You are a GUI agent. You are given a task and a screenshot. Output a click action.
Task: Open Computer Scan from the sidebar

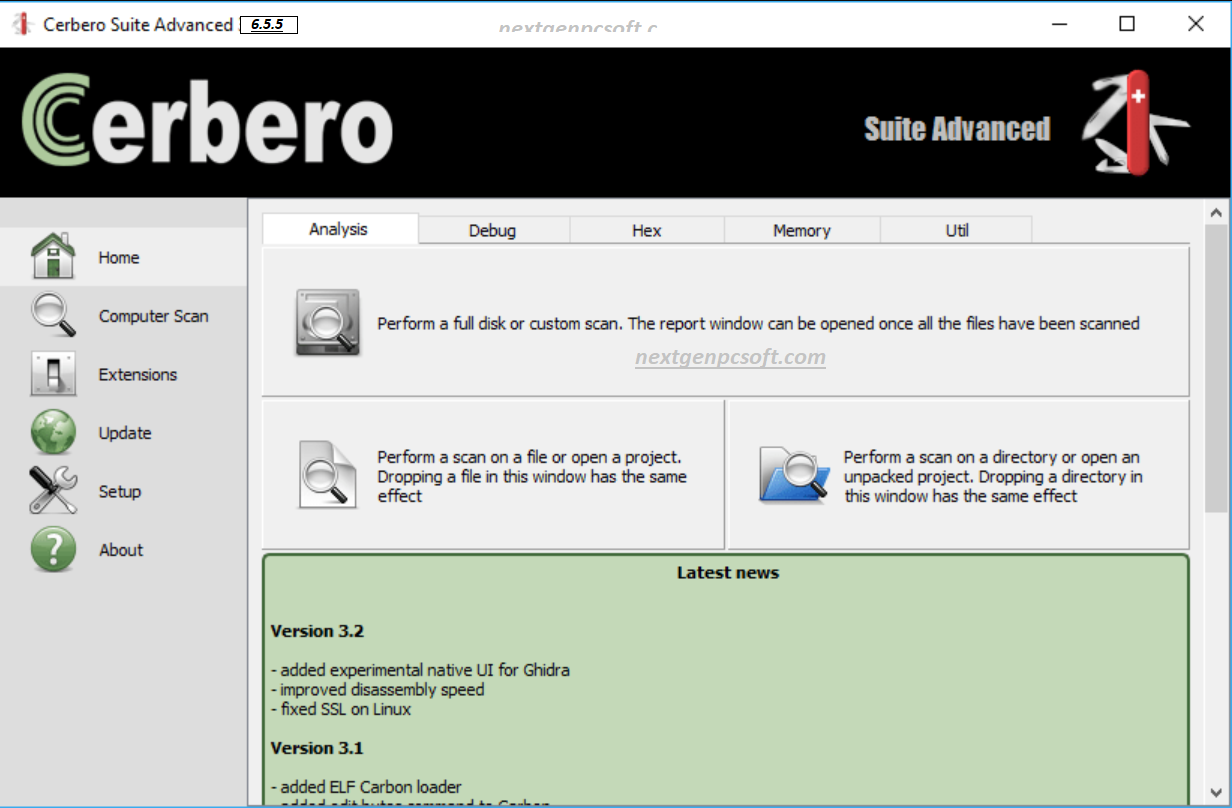(x=153, y=315)
